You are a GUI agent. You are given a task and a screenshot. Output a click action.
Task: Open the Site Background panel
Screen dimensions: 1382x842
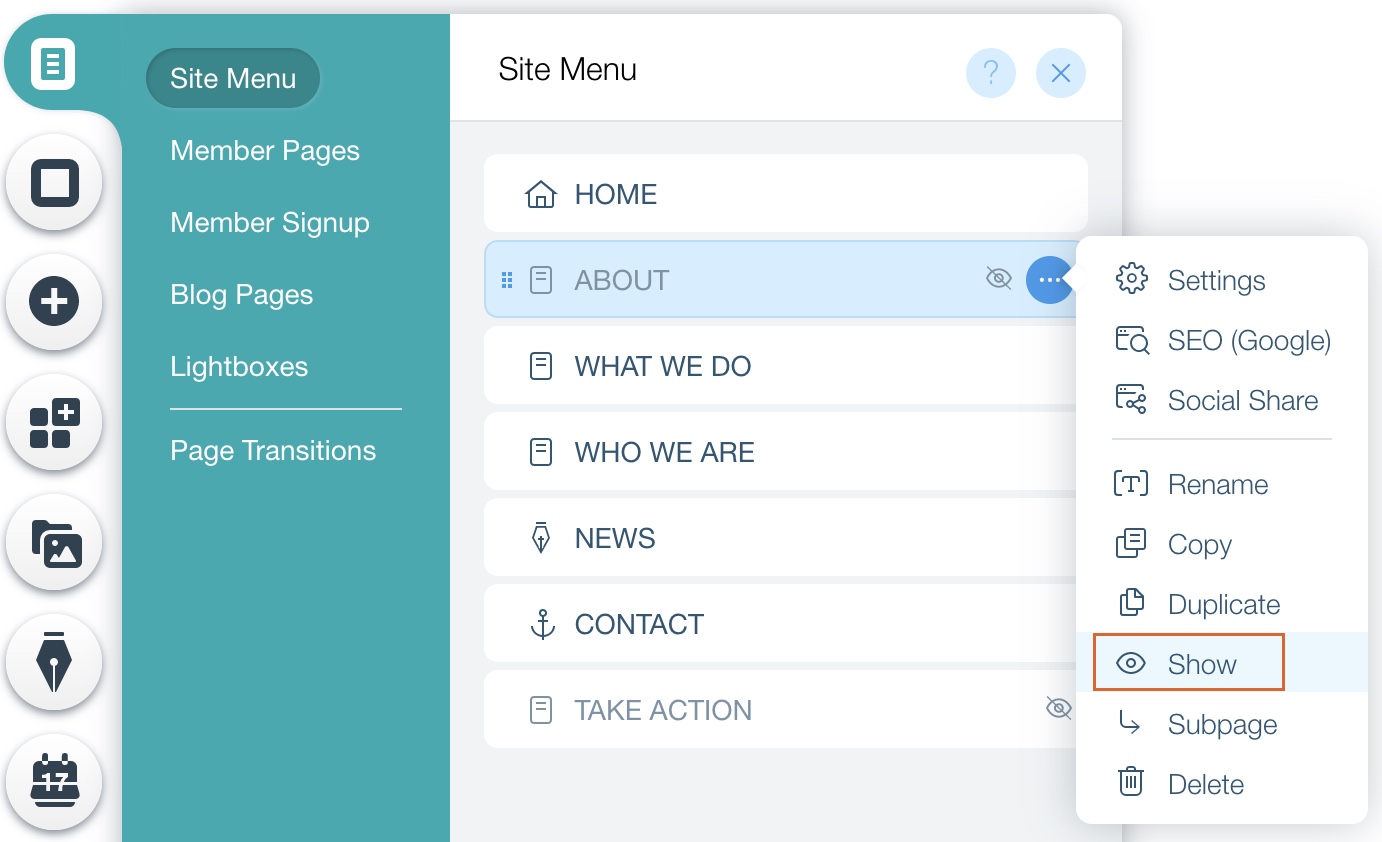coord(54,183)
